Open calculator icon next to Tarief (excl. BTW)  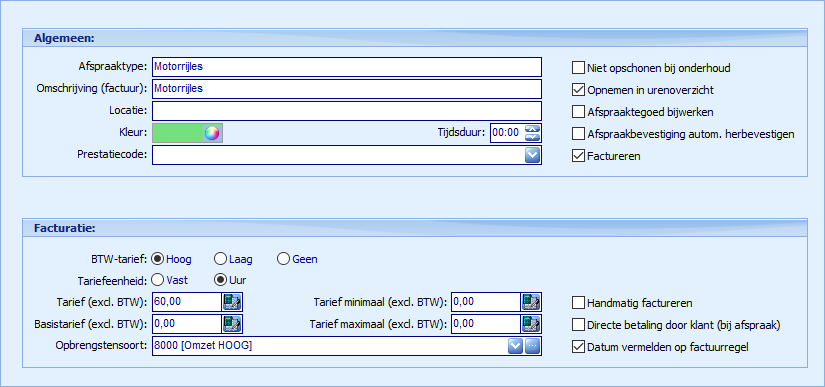click(232, 302)
